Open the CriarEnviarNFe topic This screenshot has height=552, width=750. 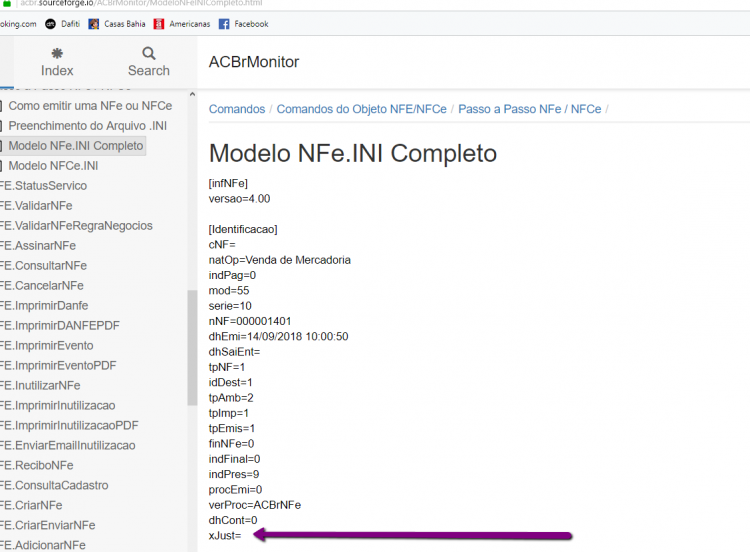click(x=48, y=525)
